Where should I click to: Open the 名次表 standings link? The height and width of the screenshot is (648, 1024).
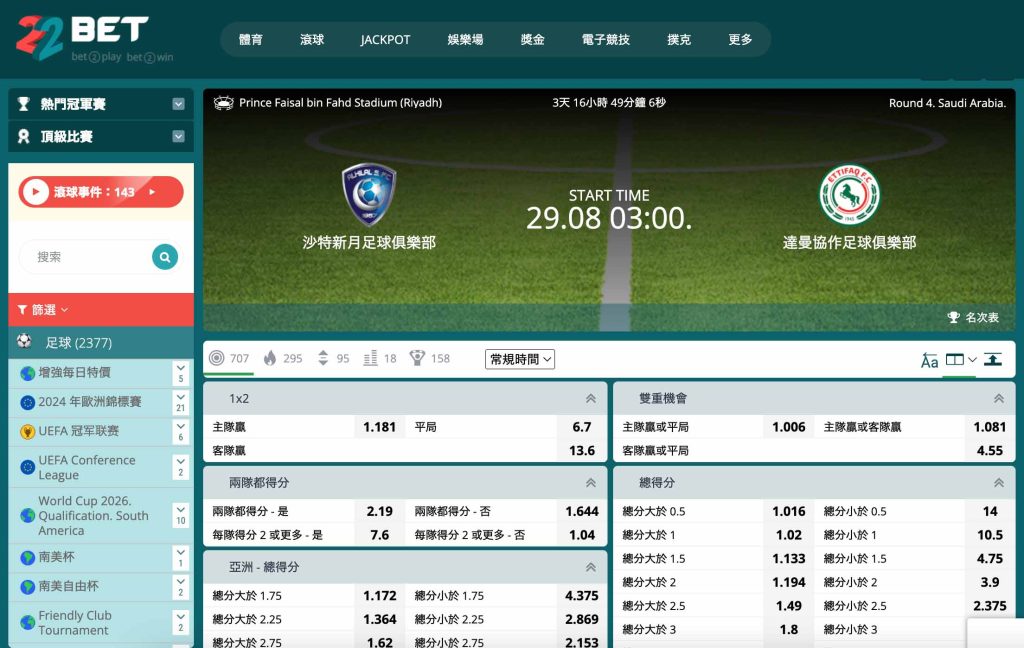(x=973, y=317)
